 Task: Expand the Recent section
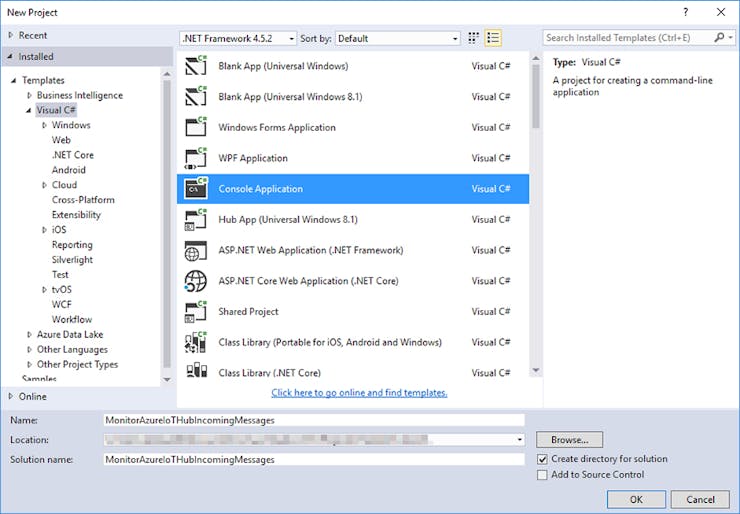tap(10, 35)
